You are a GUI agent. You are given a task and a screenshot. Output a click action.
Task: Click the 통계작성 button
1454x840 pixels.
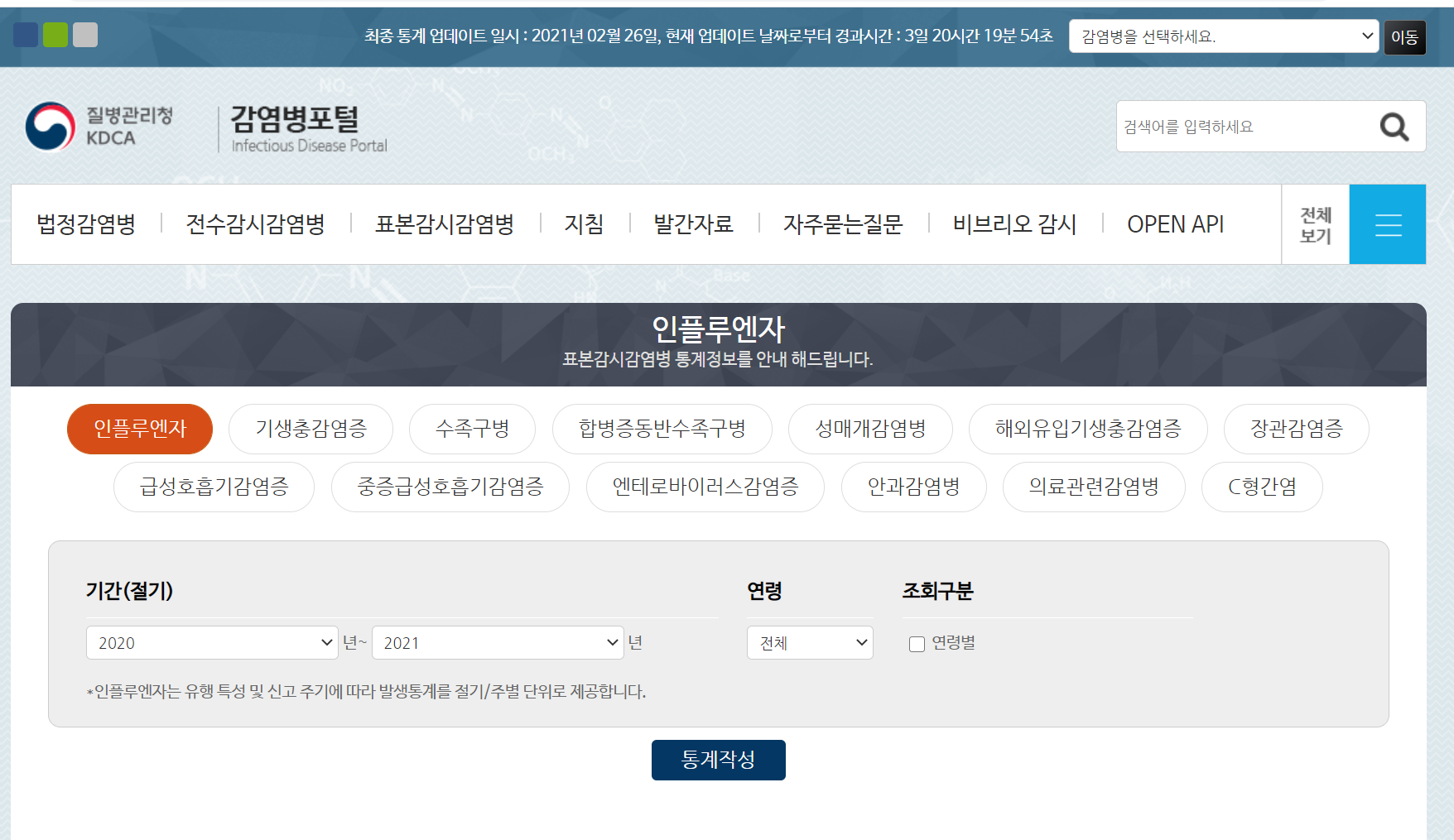pos(718,760)
